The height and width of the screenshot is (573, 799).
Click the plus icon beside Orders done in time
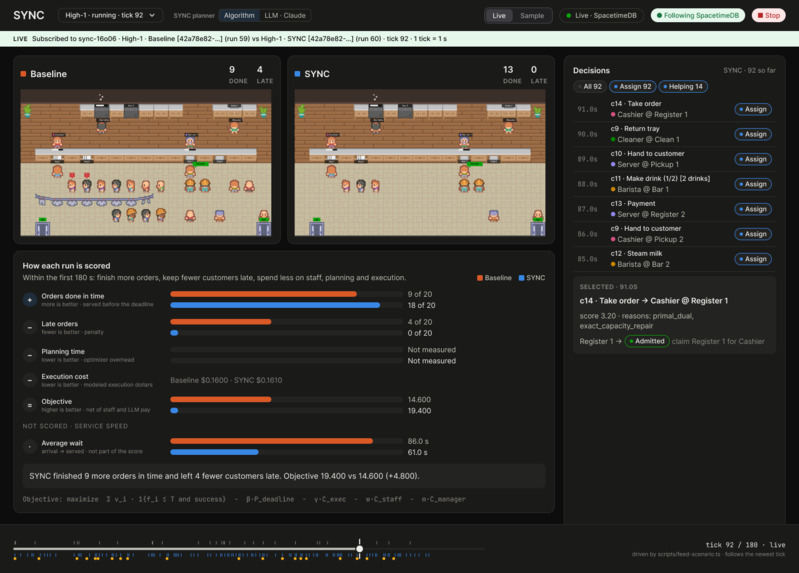(x=30, y=300)
